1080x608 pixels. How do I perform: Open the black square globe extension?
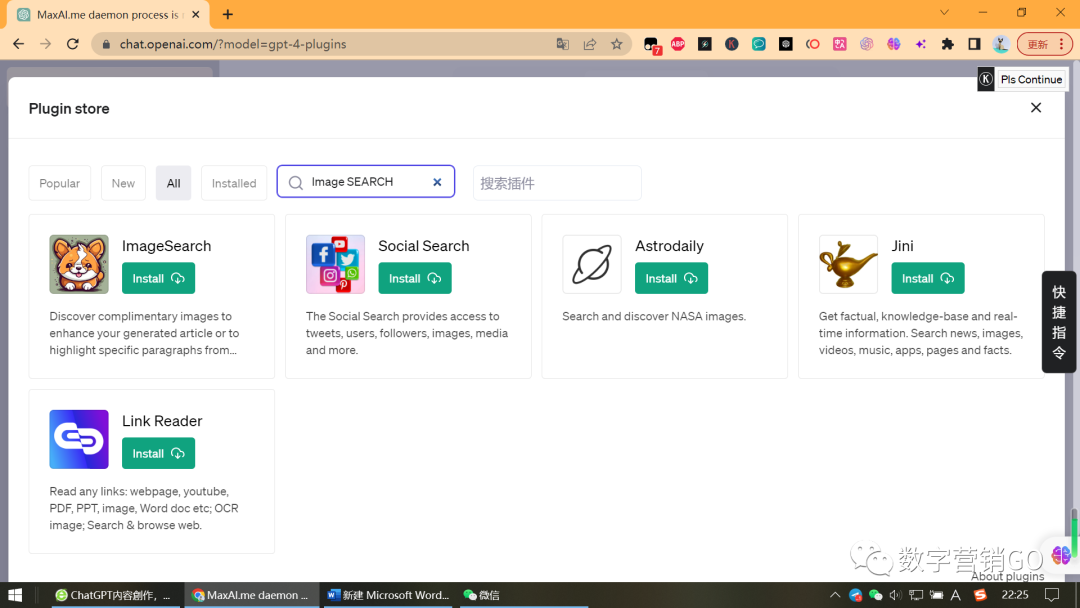(x=786, y=44)
